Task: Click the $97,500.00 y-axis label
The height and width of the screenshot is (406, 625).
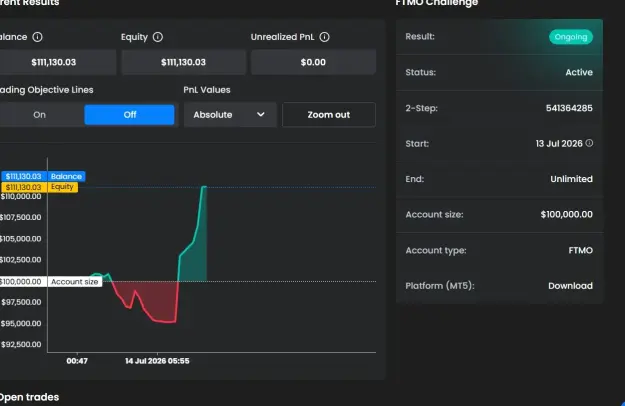Action: click(x=21, y=302)
